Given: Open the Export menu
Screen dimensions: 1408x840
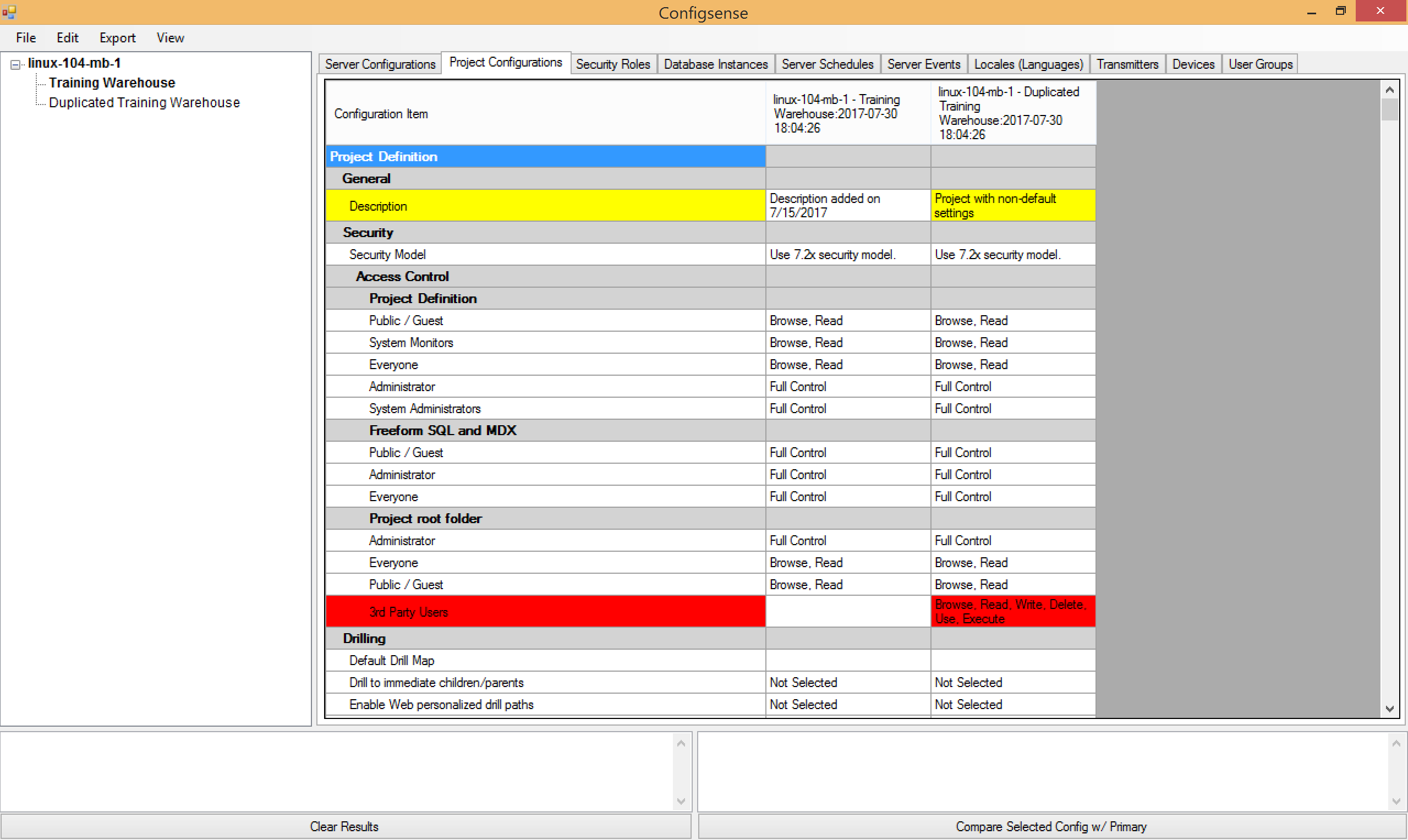Looking at the screenshot, I should [117, 38].
